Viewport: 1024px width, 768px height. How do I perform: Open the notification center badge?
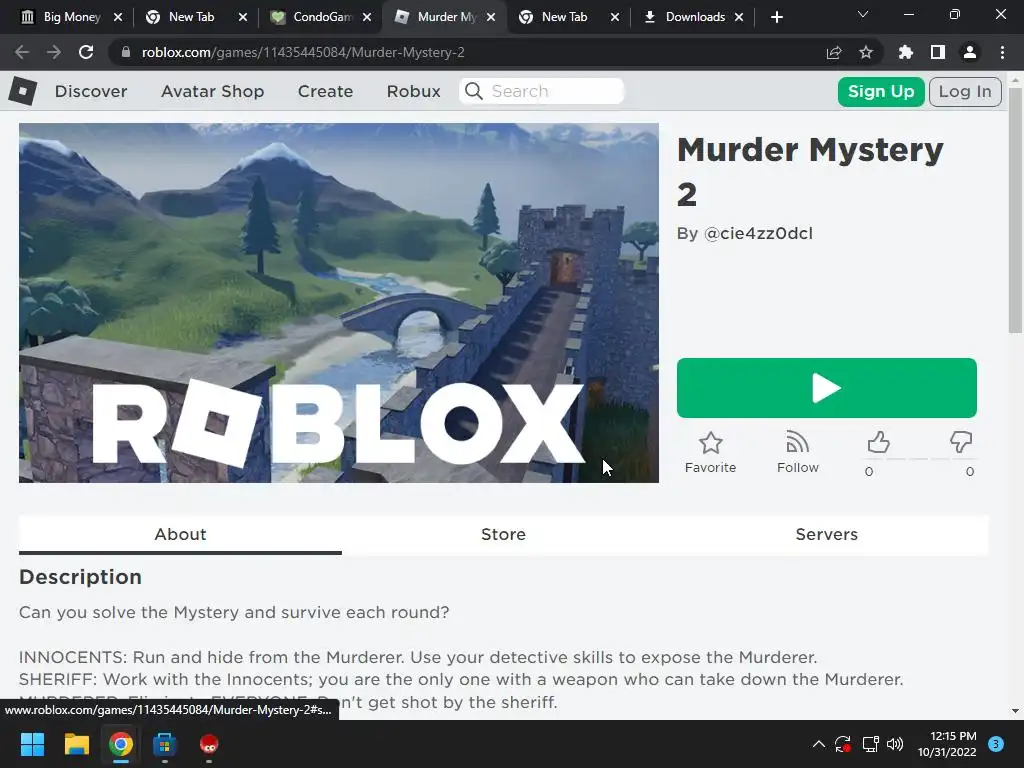(996, 744)
